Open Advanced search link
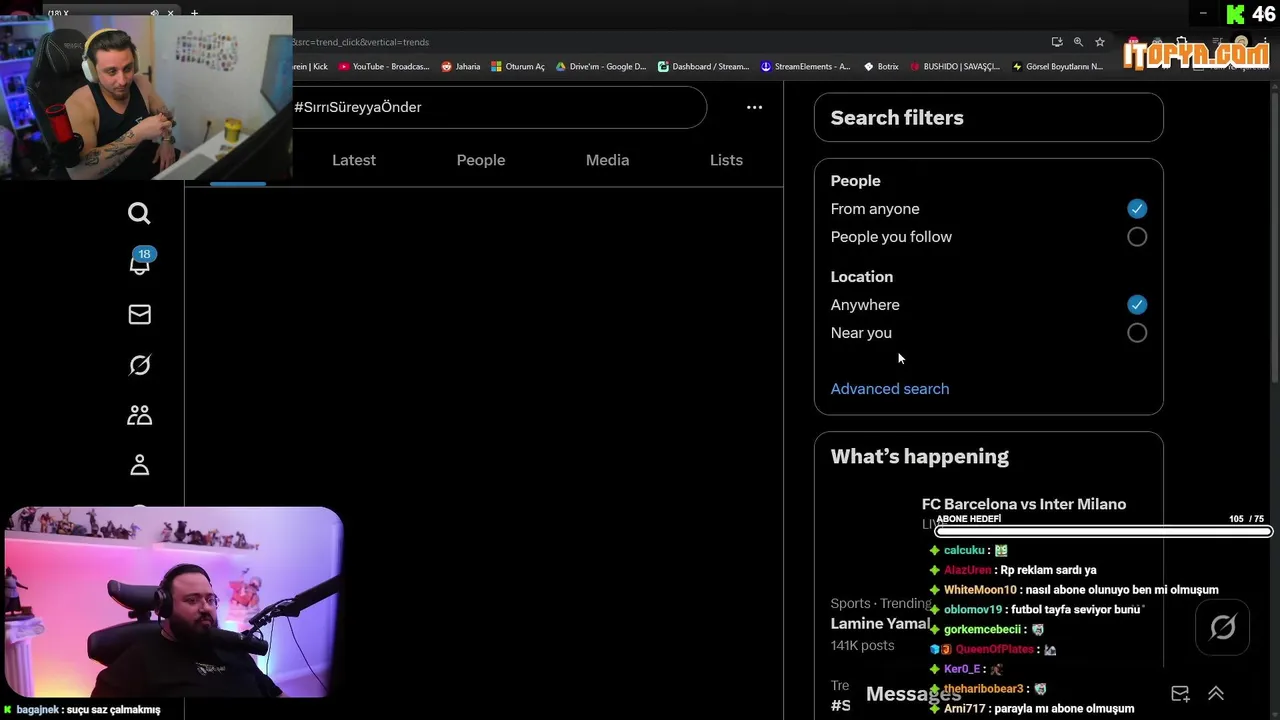 click(890, 389)
